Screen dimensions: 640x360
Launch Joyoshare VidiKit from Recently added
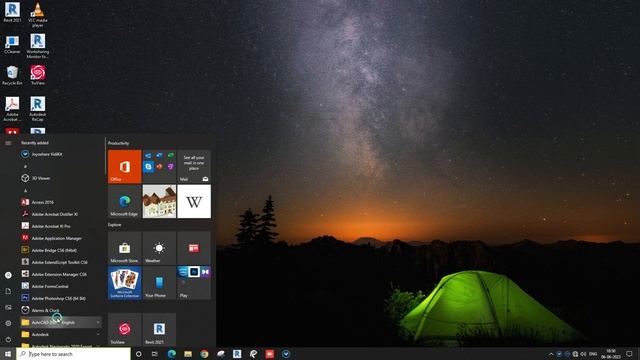click(x=60, y=154)
